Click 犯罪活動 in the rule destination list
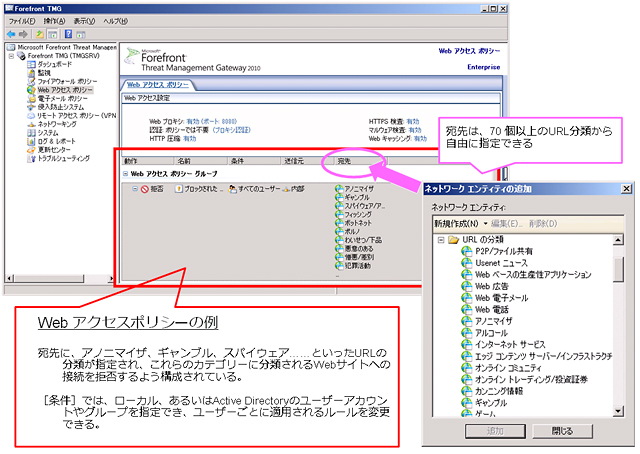640x454 pixels. click(358, 266)
